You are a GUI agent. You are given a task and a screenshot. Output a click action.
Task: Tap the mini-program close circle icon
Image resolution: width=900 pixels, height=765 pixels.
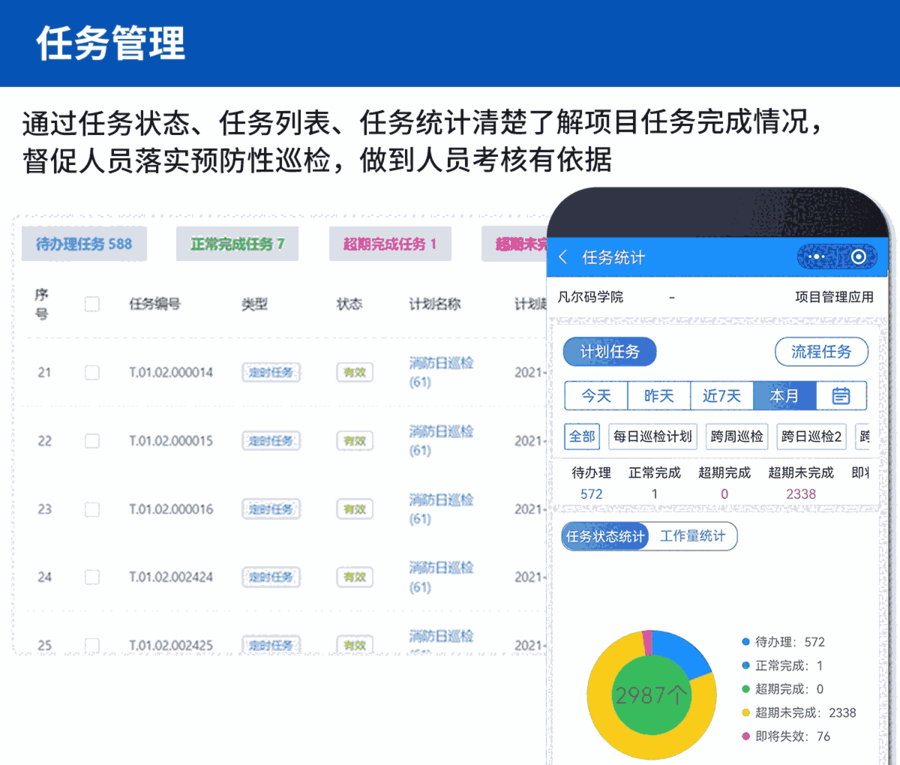click(x=858, y=257)
